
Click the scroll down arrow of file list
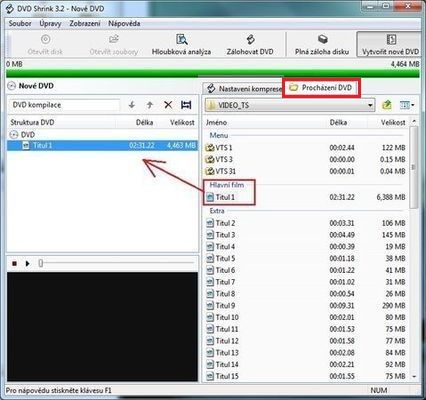click(414, 377)
